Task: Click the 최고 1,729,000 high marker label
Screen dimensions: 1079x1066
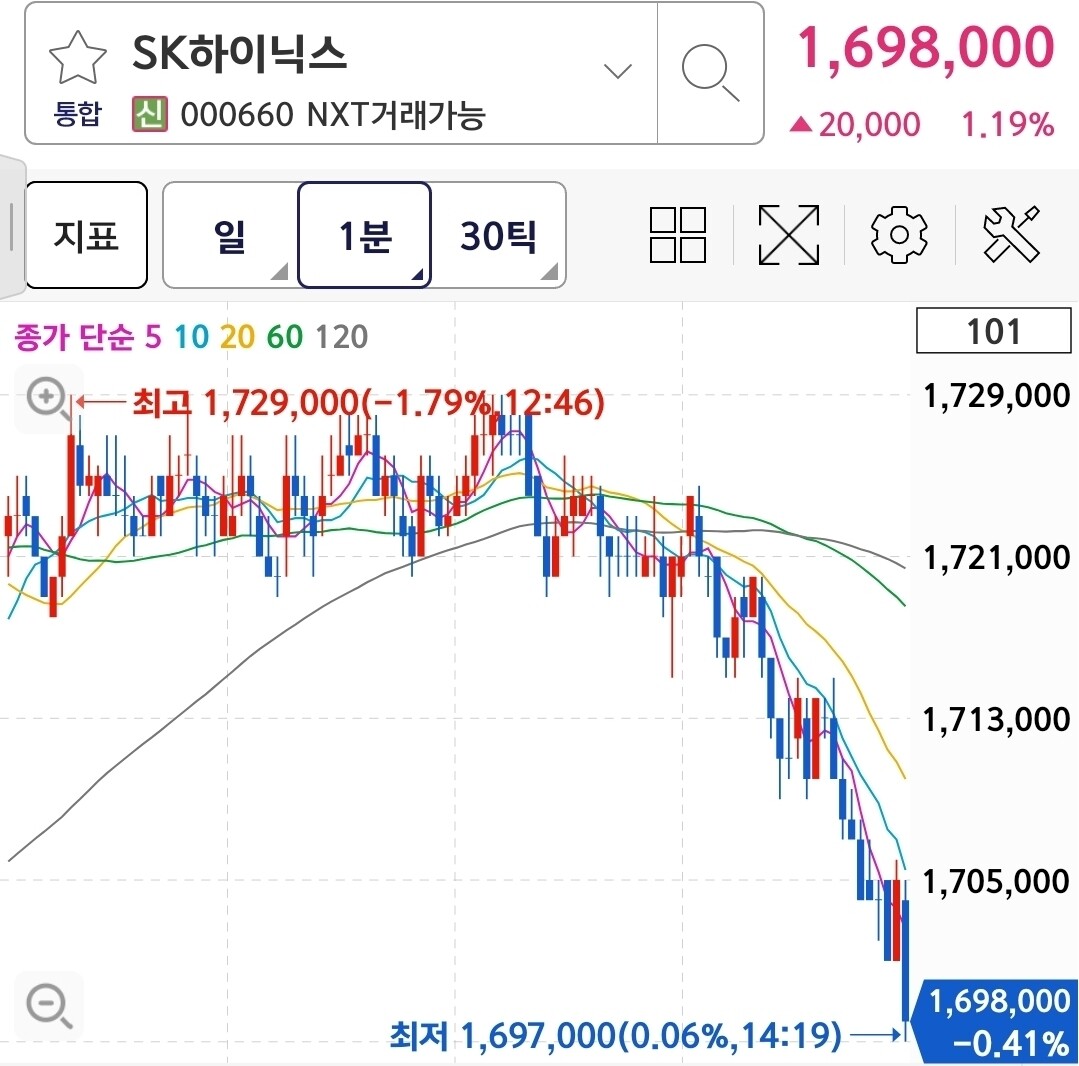Action: 368,403
